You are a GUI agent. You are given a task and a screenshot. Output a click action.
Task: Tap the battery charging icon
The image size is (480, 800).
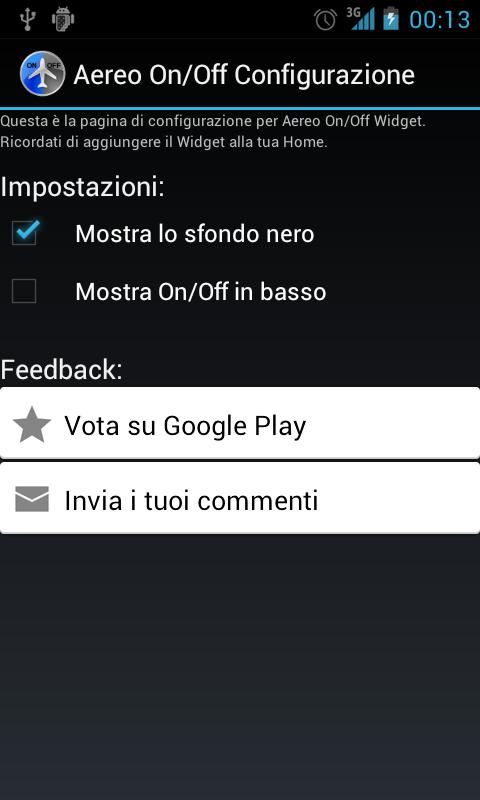[391, 18]
